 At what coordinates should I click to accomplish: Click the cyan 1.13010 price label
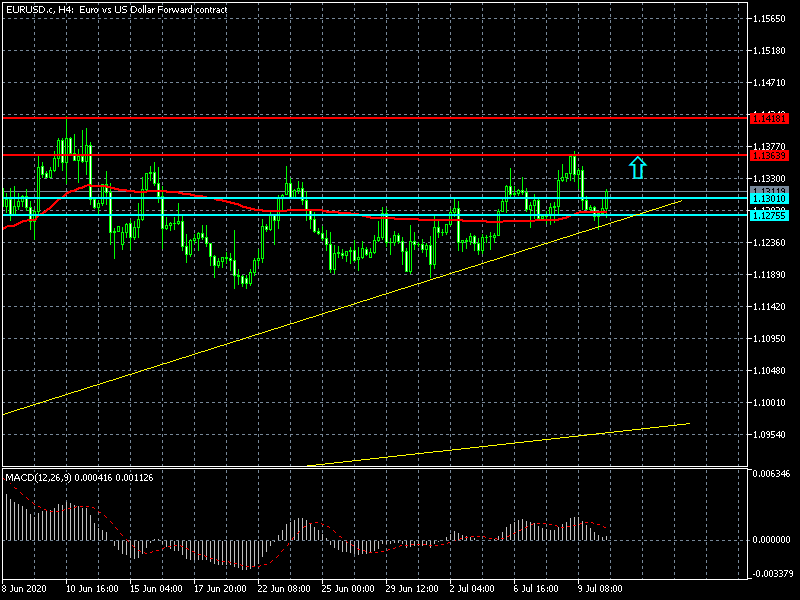click(769, 199)
